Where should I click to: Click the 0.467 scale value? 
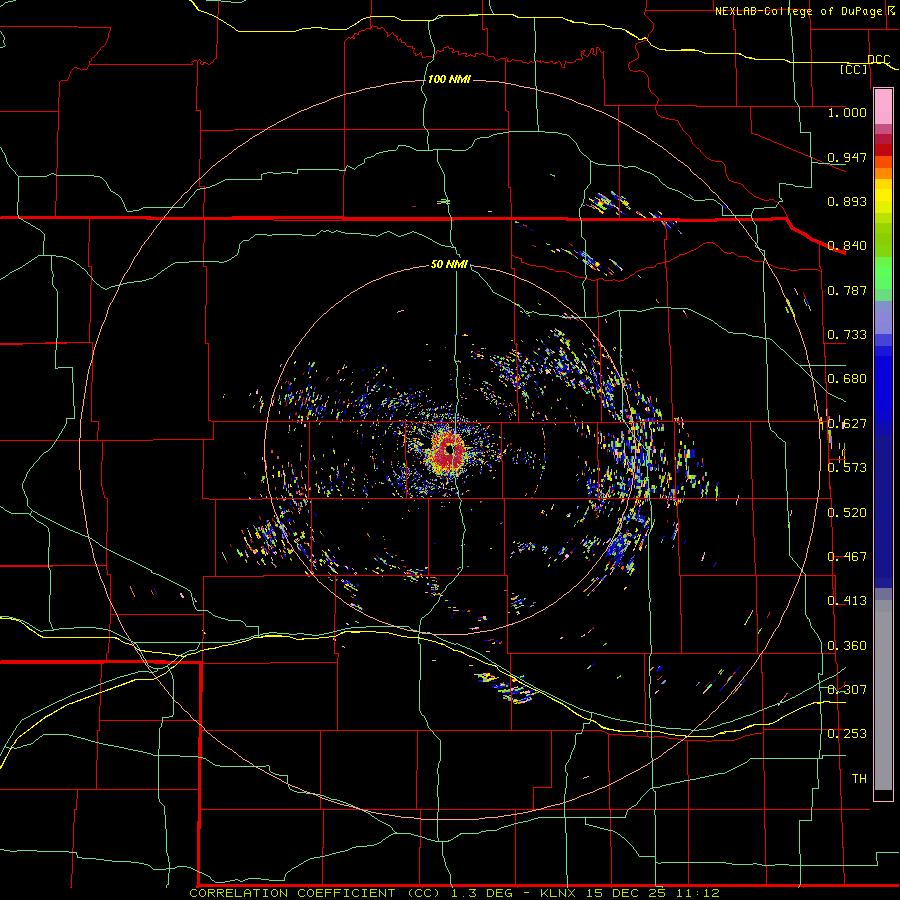click(x=847, y=557)
